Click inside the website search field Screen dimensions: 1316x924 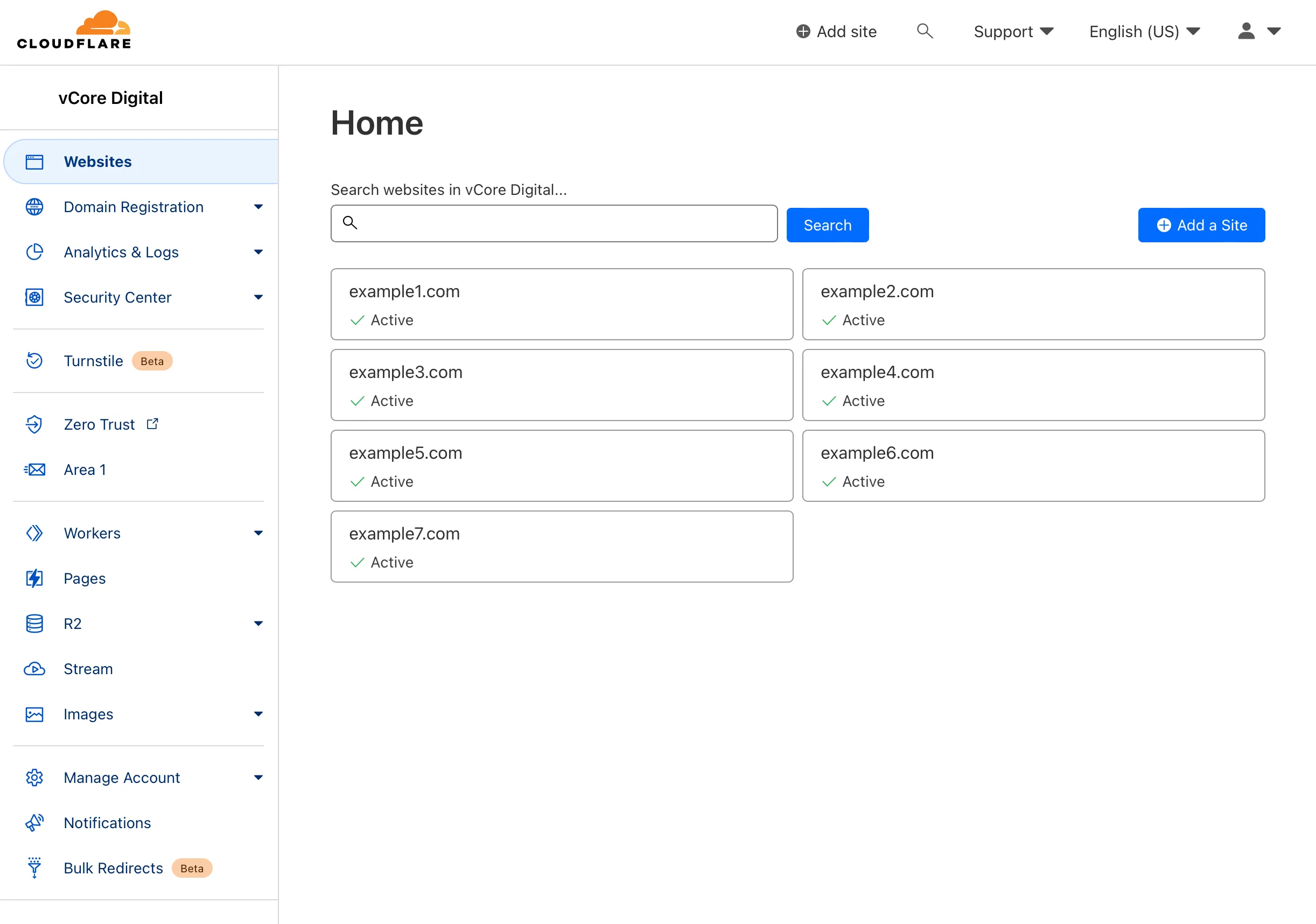[x=554, y=223]
